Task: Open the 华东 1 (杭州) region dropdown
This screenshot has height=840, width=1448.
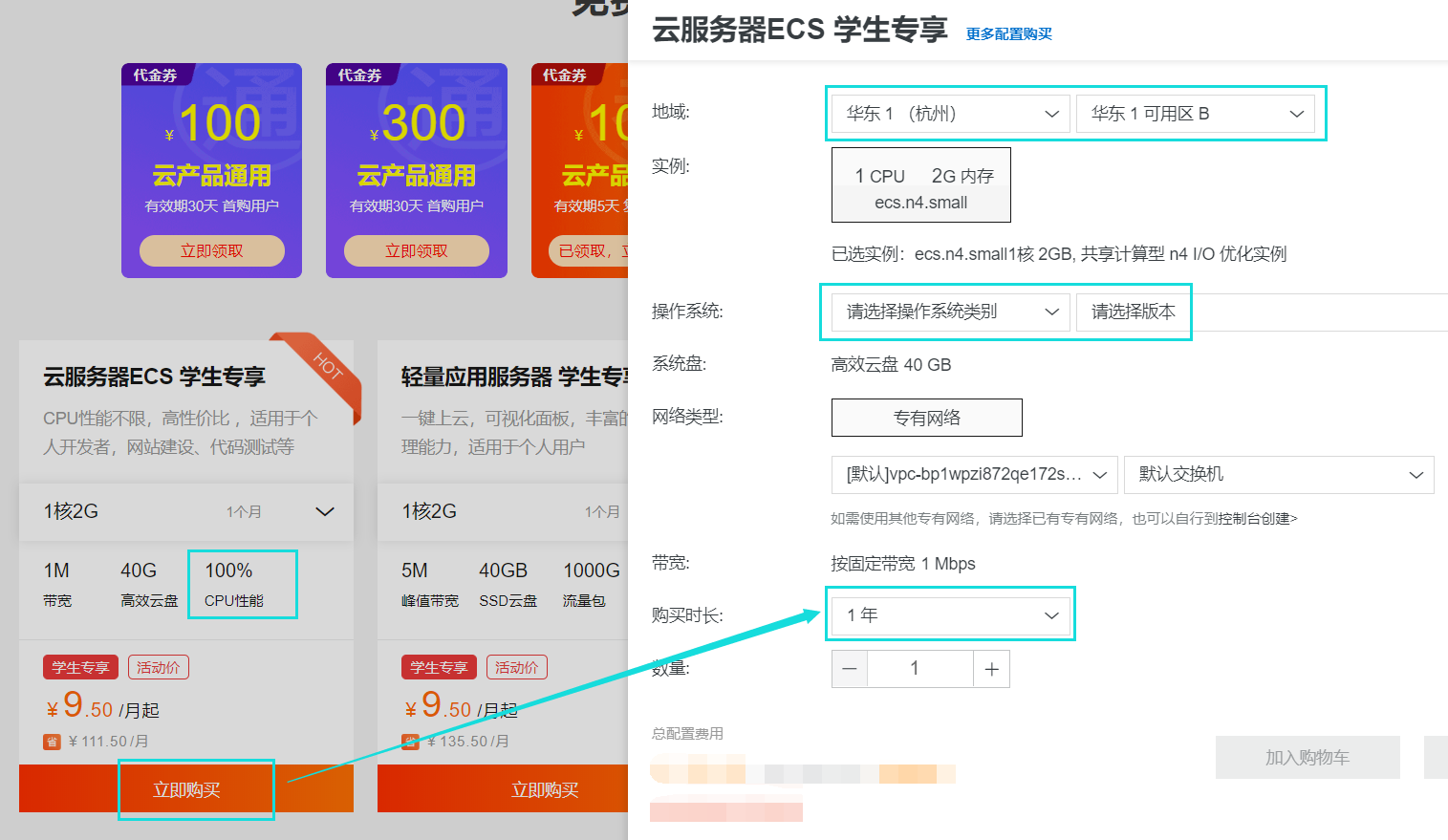Action: click(951, 114)
